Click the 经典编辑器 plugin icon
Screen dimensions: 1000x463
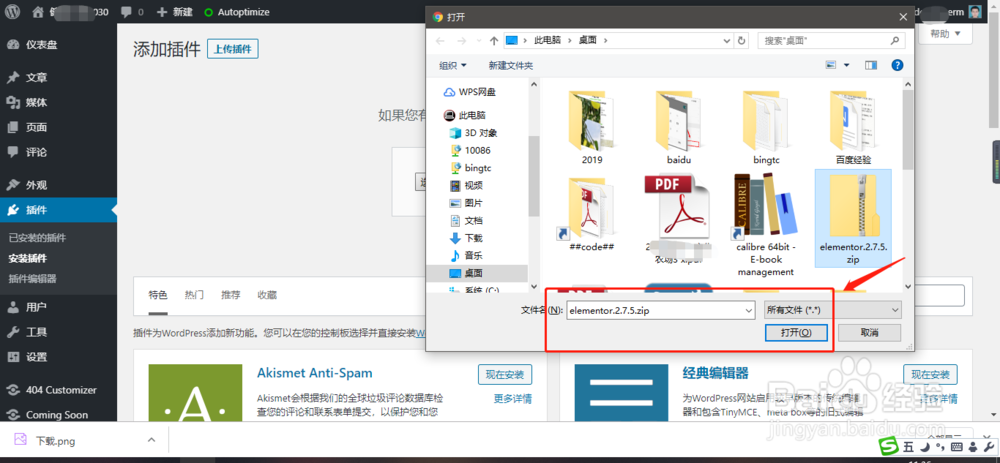click(621, 393)
